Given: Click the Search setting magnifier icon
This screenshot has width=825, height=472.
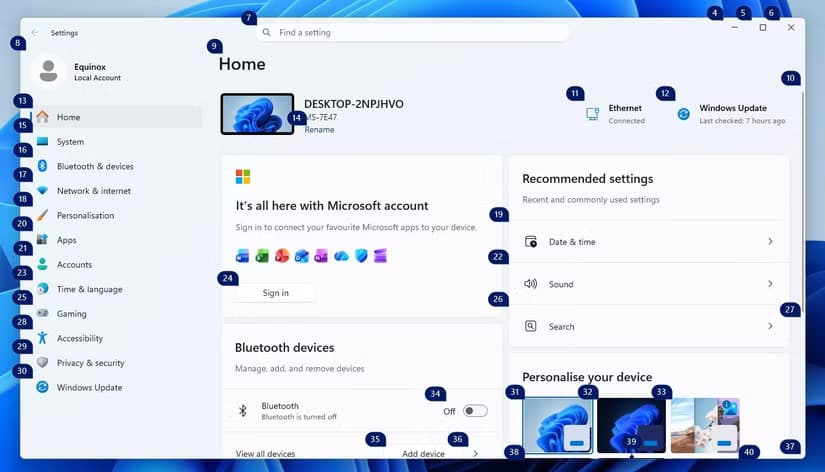Looking at the screenshot, I should [x=531, y=326].
